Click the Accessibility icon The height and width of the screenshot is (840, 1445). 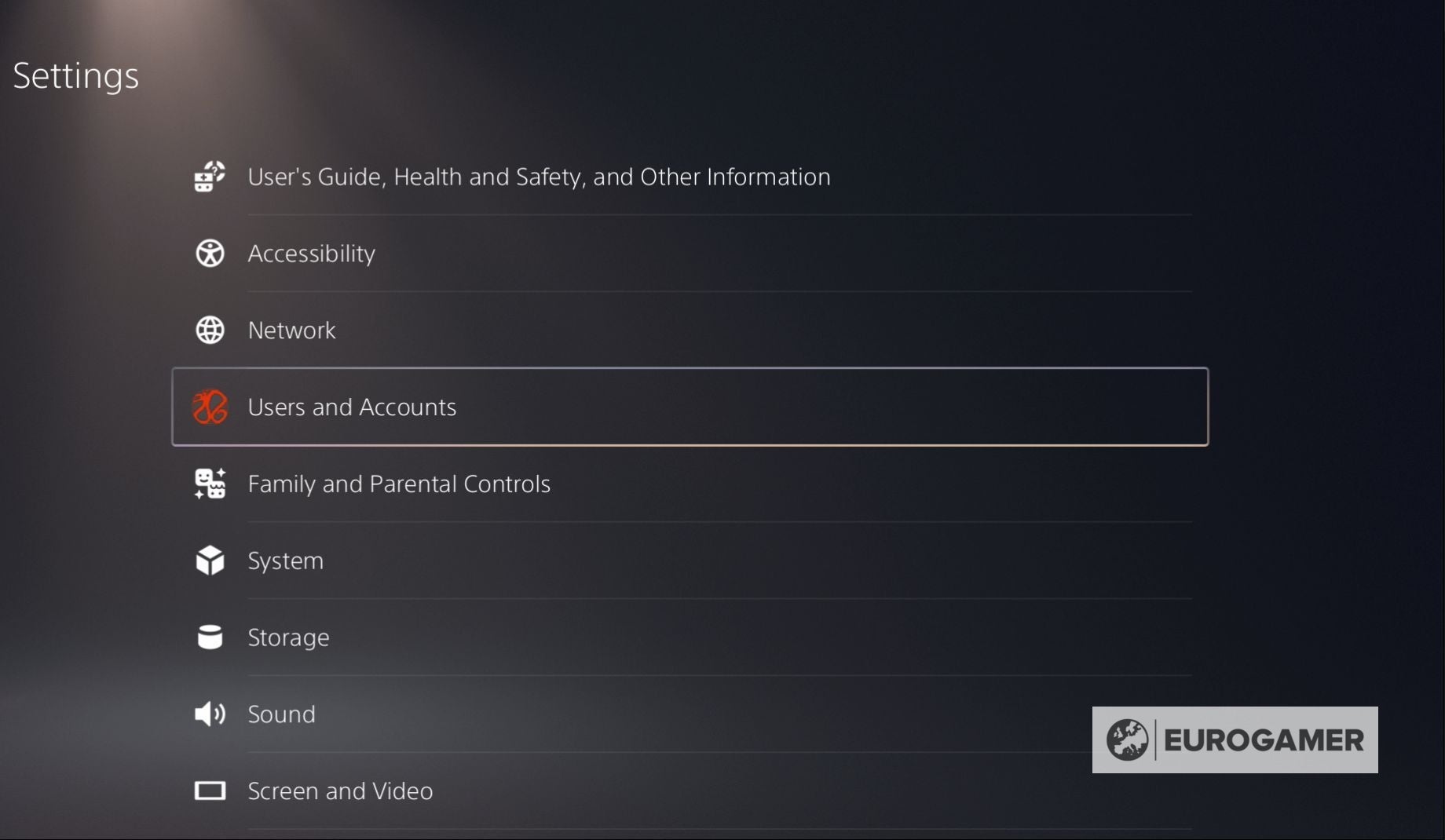pos(209,253)
